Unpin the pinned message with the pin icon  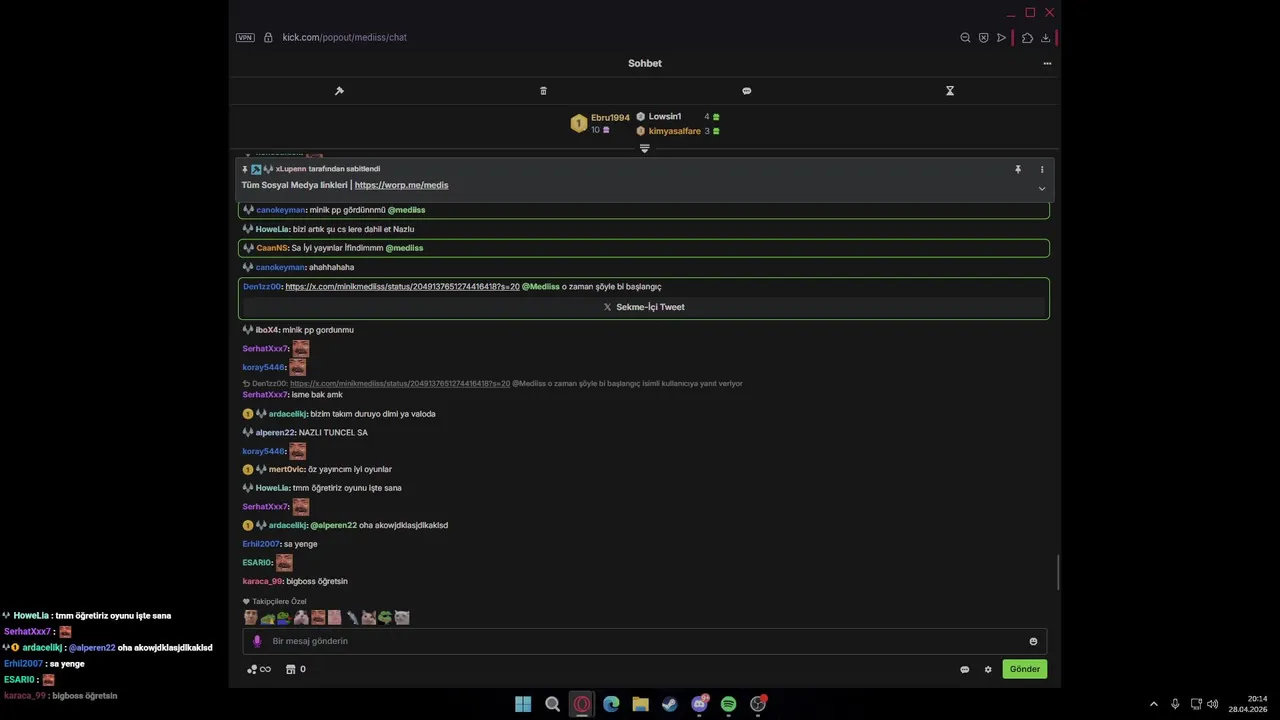(1018, 170)
